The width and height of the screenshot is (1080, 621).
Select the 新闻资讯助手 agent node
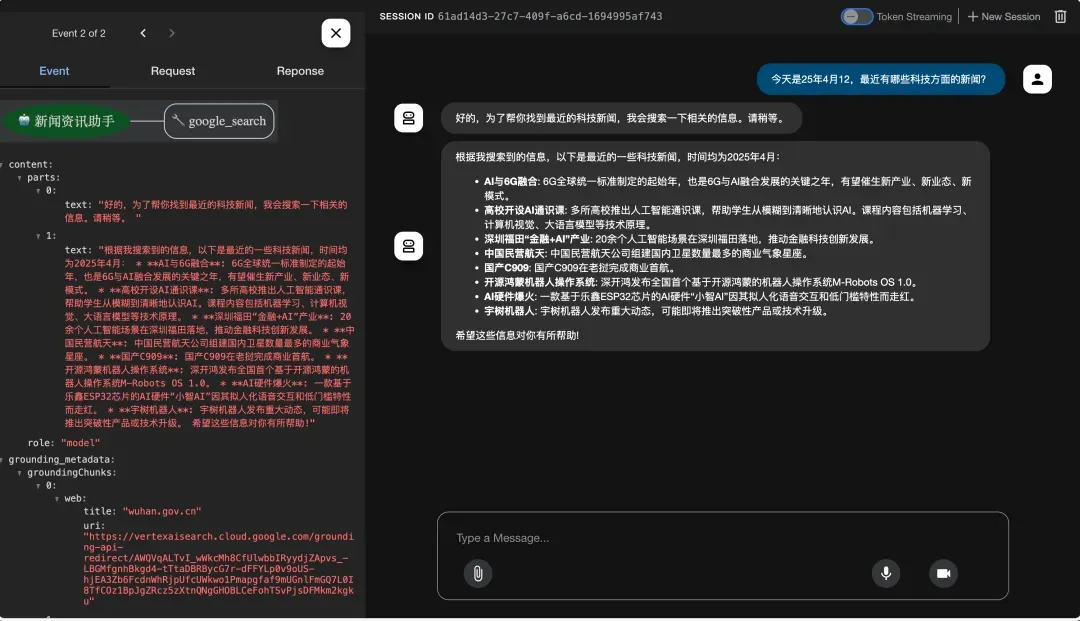pyautogui.click(x=66, y=121)
